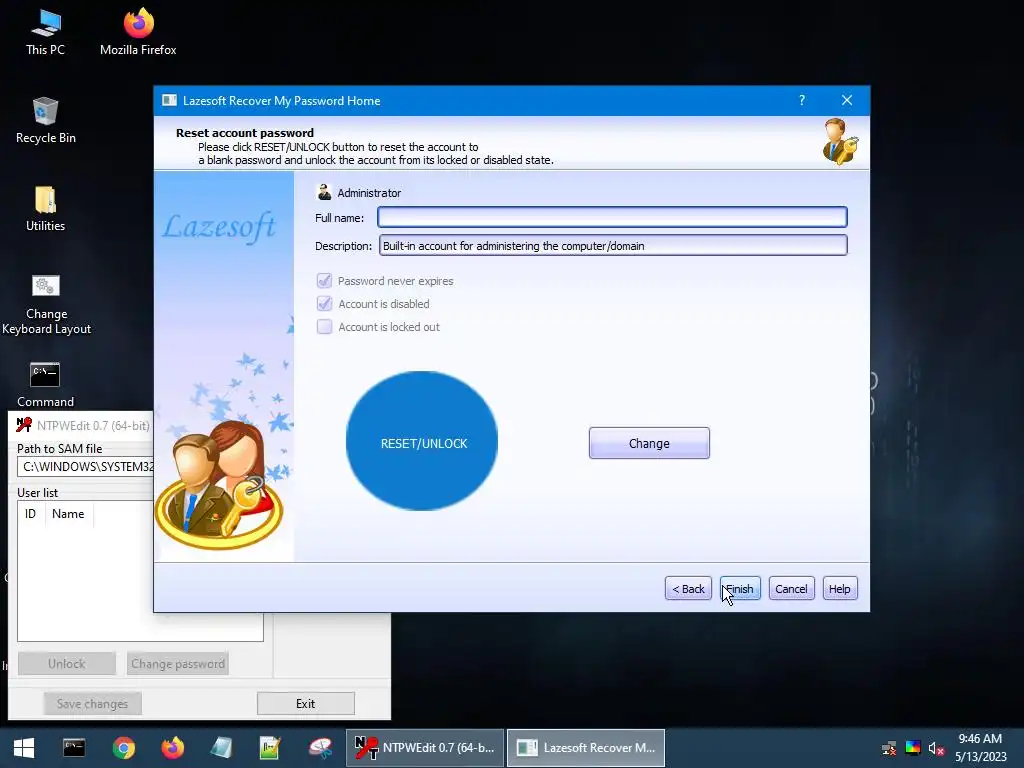Click Change password in NTPWEdit
Screen dimensions: 1024x768
point(178,664)
